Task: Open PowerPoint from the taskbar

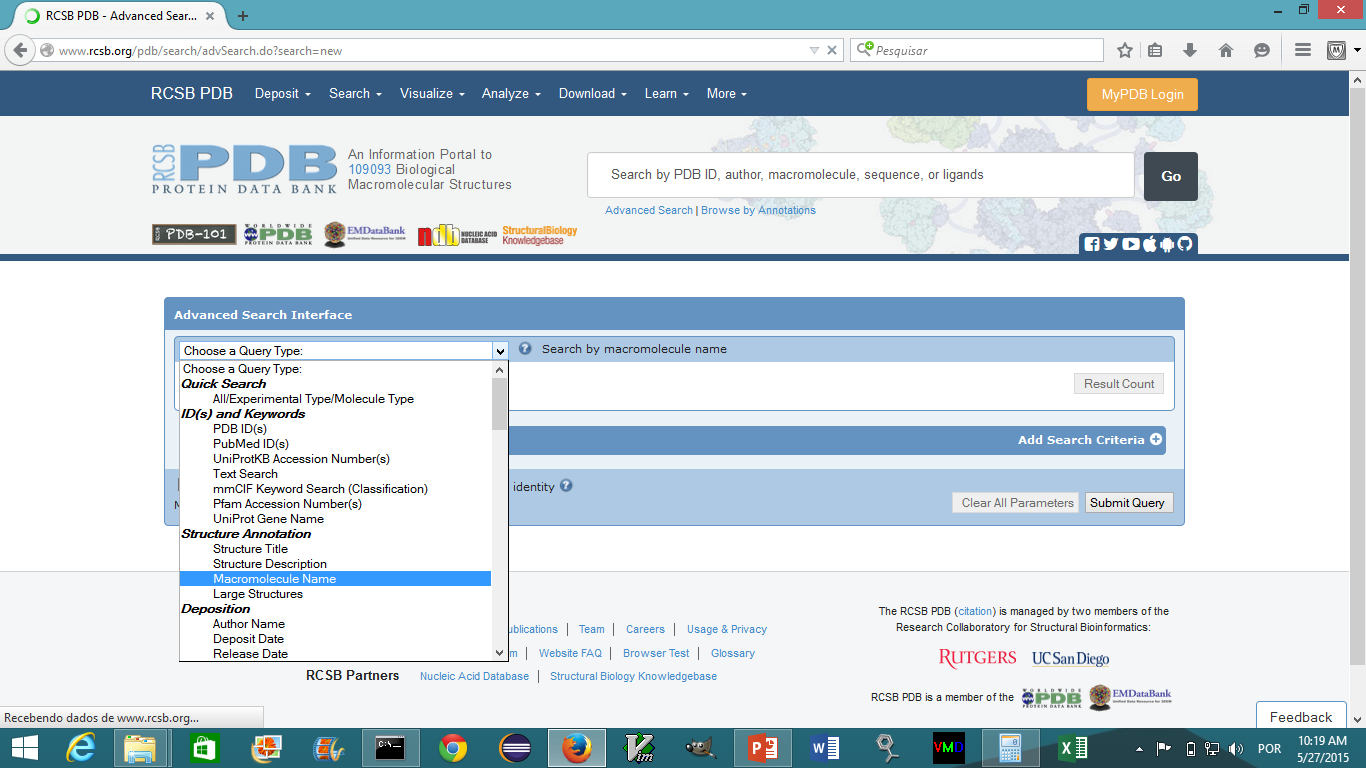Action: tap(763, 747)
